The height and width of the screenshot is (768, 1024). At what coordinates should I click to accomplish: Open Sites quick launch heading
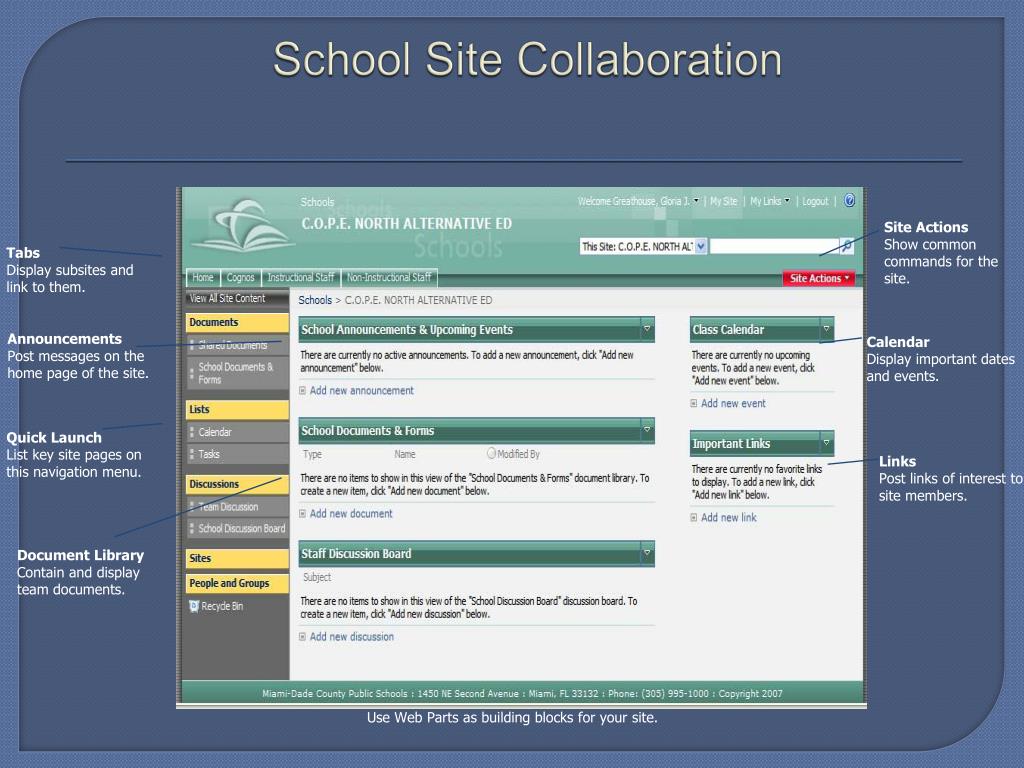[x=237, y=558]
